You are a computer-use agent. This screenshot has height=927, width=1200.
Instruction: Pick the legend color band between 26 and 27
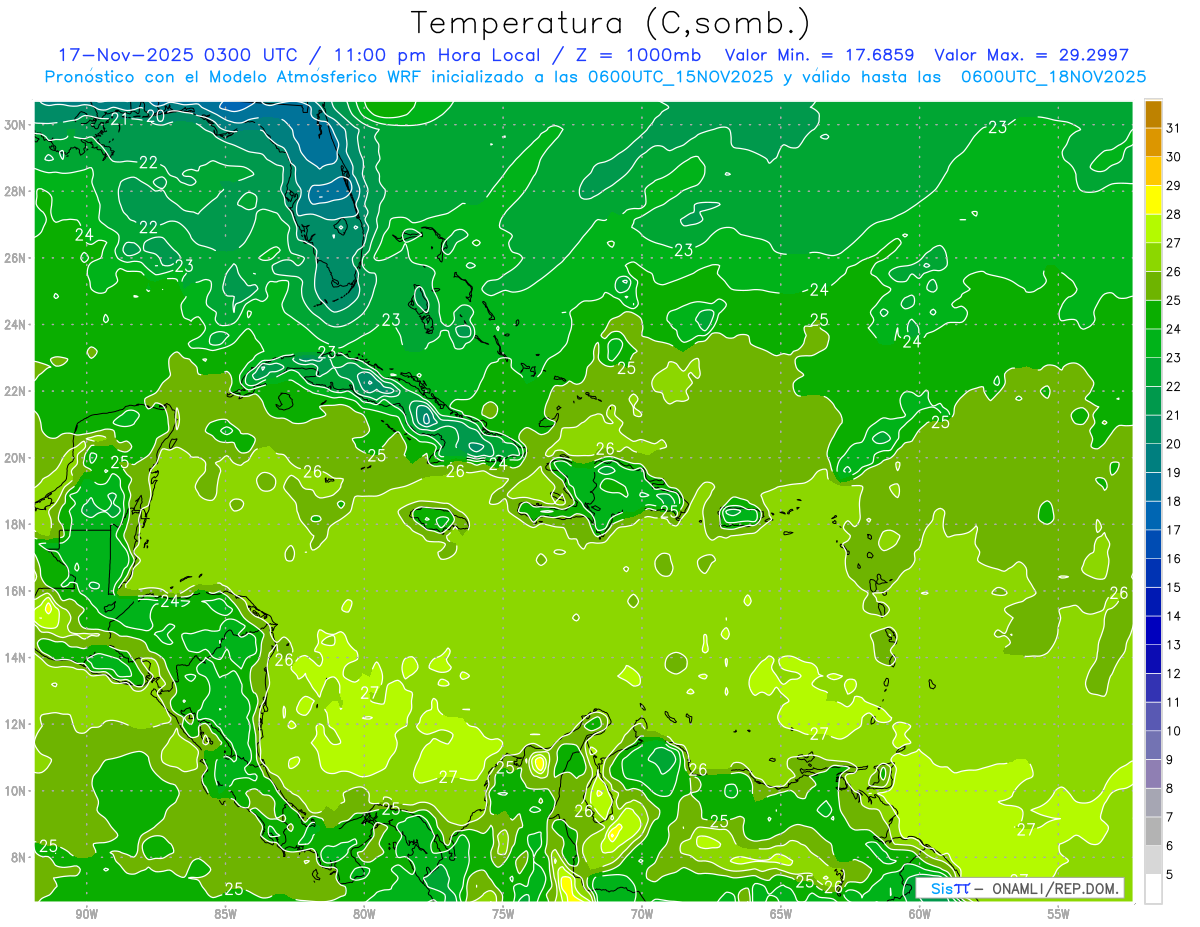point(1153,258)
